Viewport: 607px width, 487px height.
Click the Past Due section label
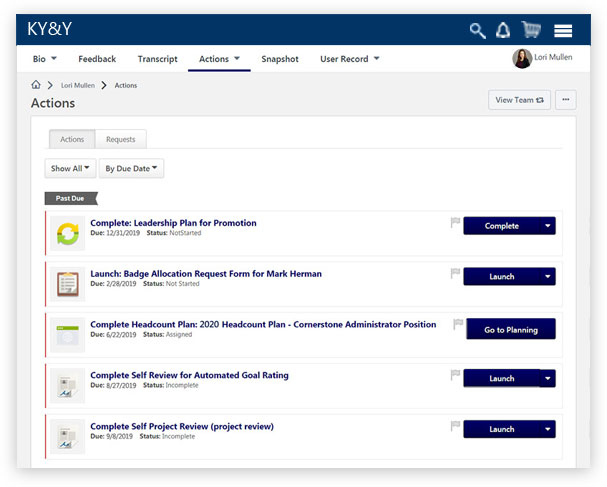pyautogui.click(x=70, y=198)
